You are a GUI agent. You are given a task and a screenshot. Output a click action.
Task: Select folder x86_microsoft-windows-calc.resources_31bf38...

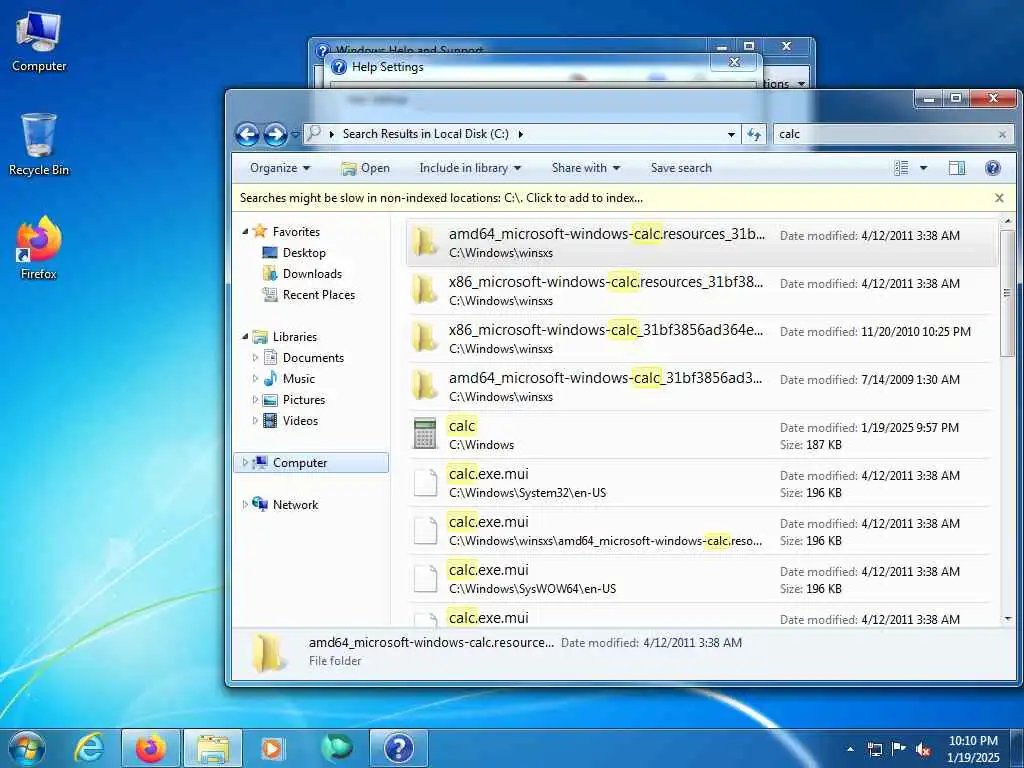tap(701, 291)
